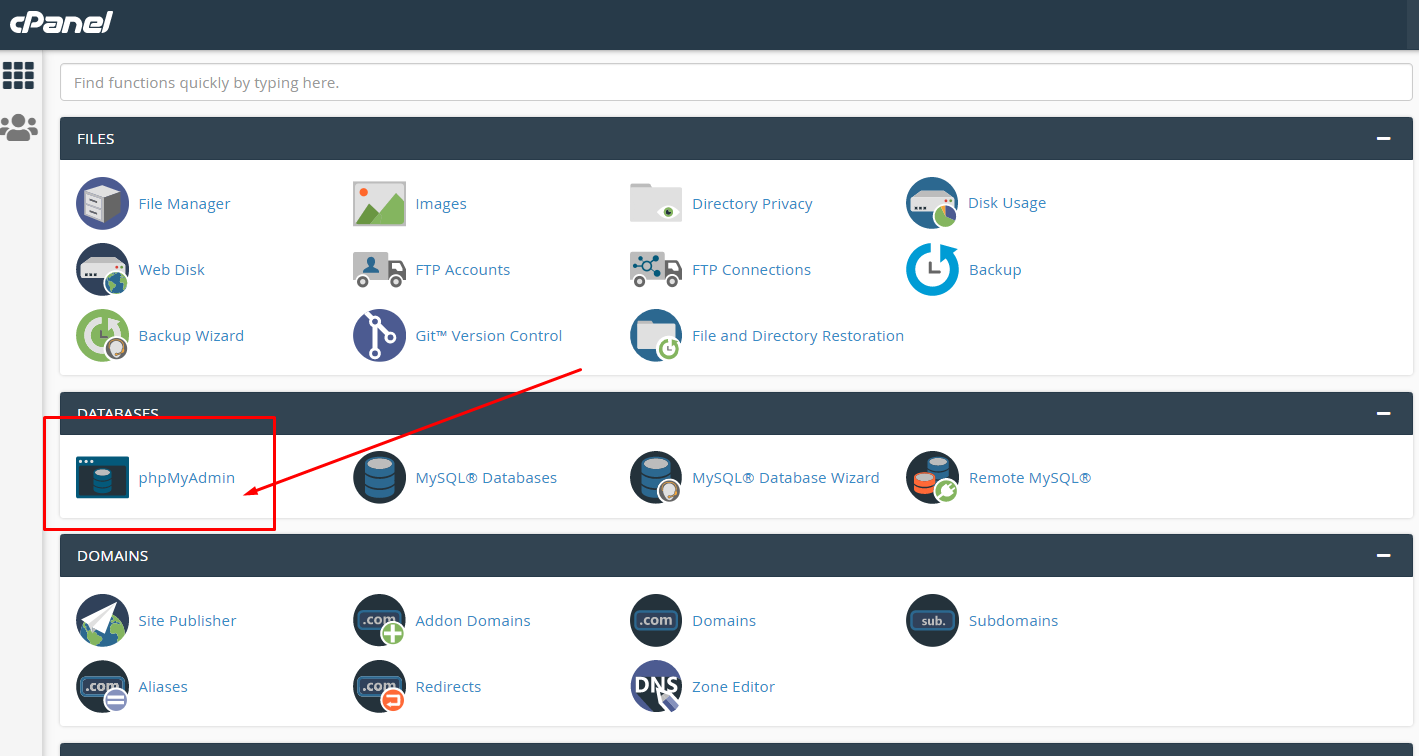The height and width of the screenshot is (756, 1419).
Task: Open the Backup Wizard link
Action: coord(191,336)
